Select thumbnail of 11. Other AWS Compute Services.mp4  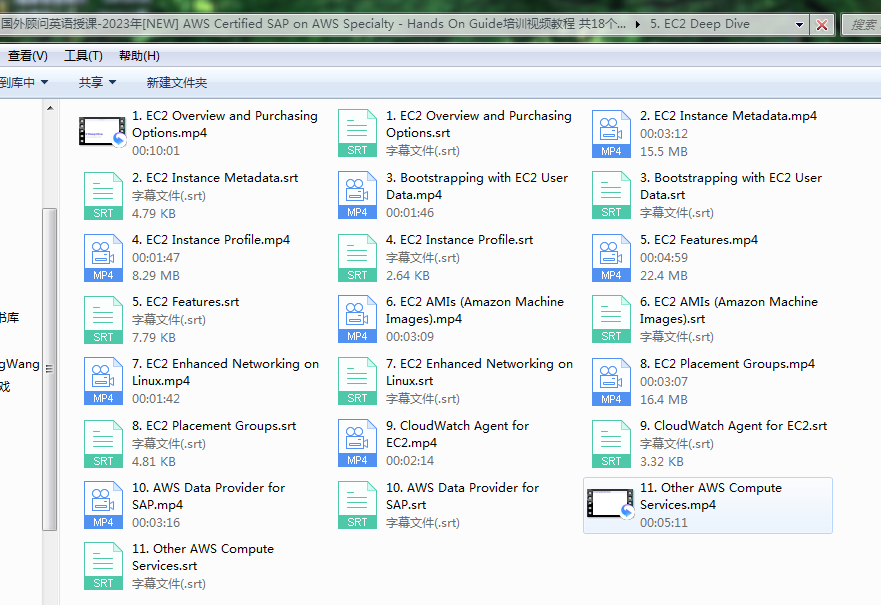click(611, 503)
